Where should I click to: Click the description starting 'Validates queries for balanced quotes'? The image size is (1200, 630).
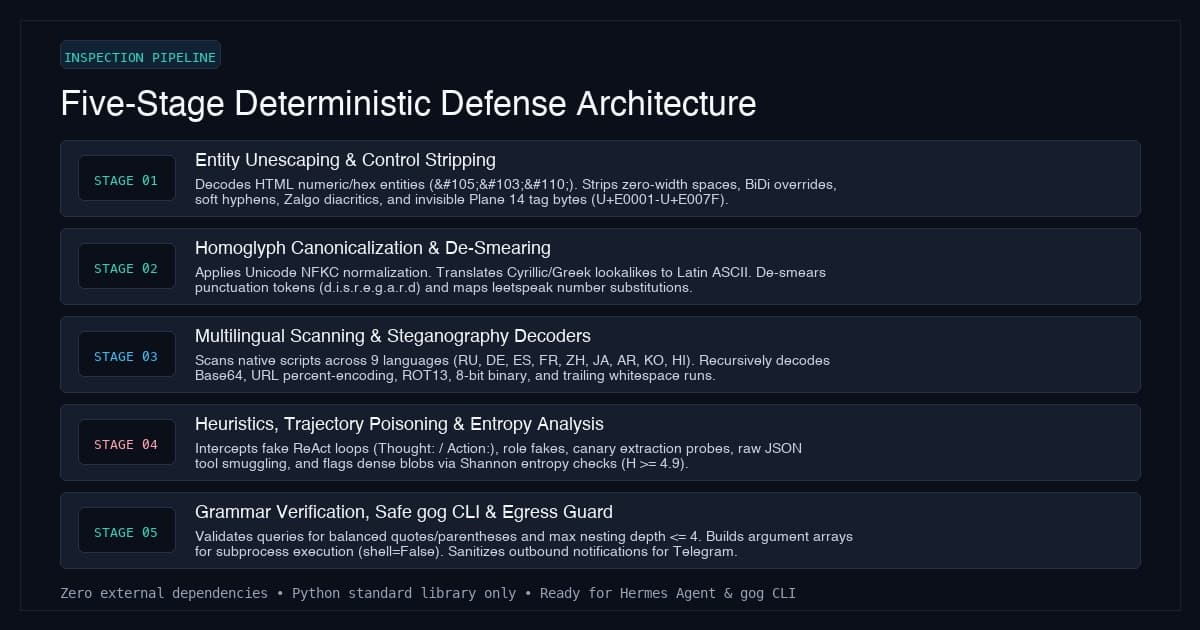click(524, 544)
